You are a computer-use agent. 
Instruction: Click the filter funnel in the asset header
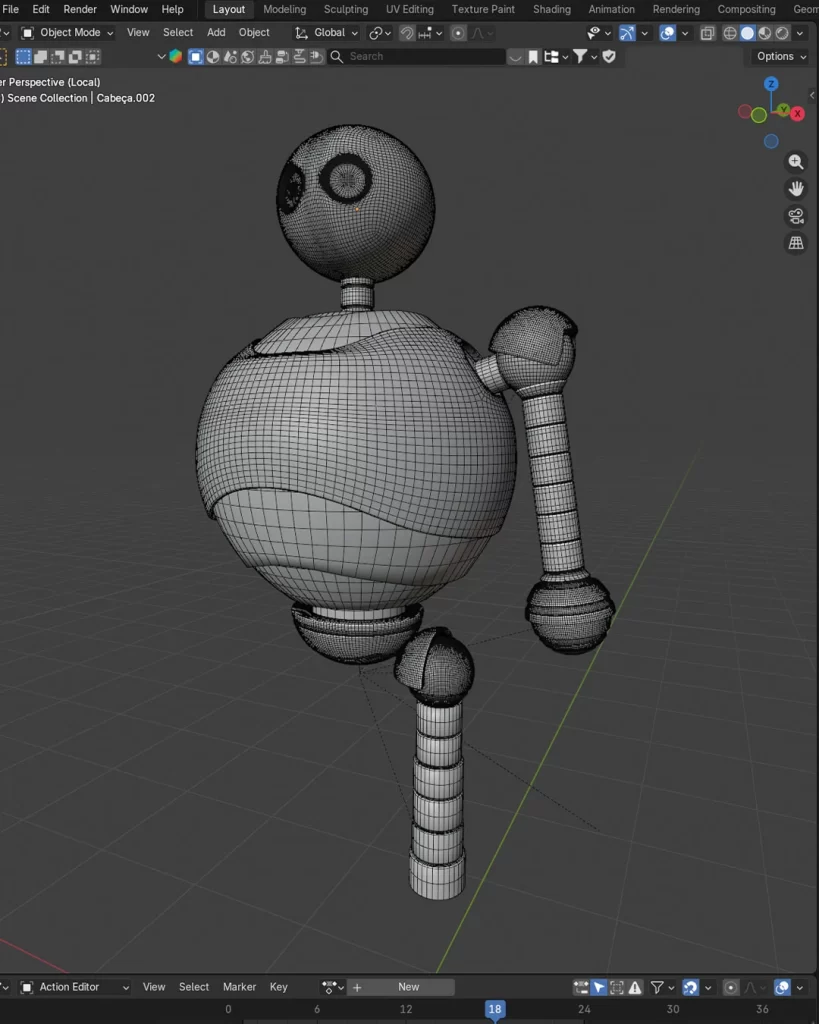(580, 57)
